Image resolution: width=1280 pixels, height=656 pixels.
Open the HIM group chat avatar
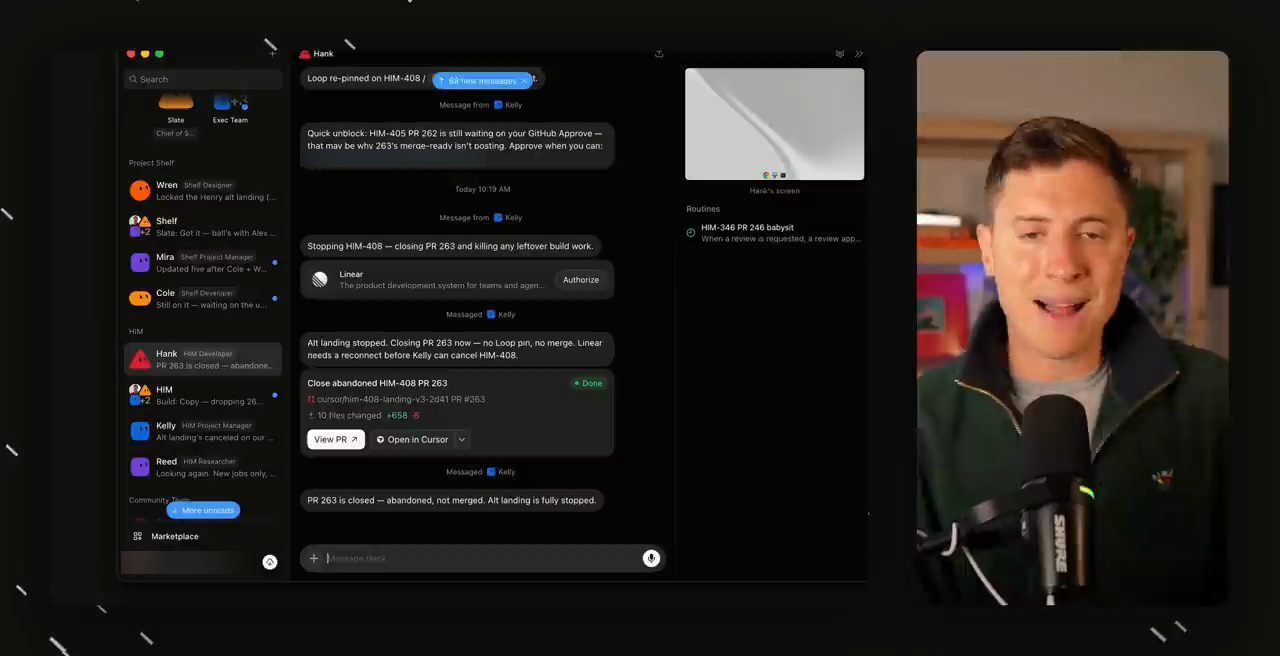click(140, 395)
